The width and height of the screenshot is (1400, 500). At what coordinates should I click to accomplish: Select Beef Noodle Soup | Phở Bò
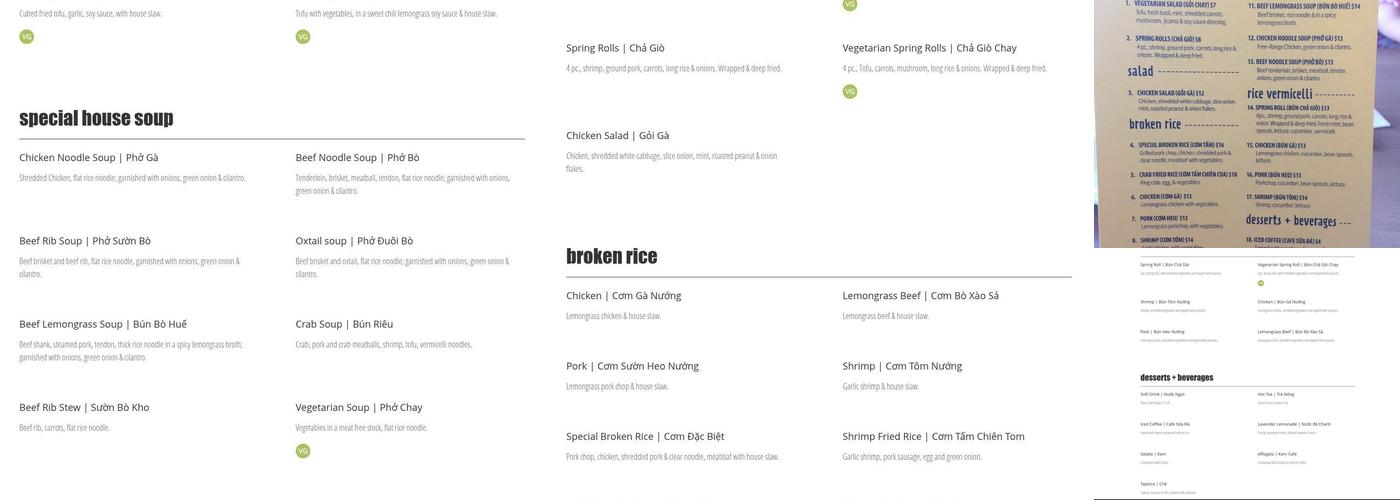click(x=357, y=158)
